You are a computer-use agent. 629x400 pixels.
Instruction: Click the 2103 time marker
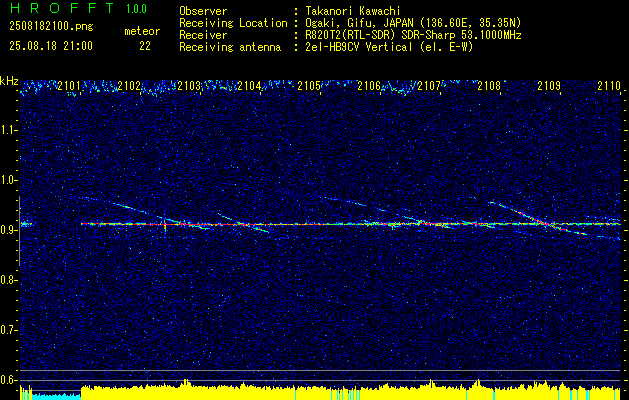point(189,85)
